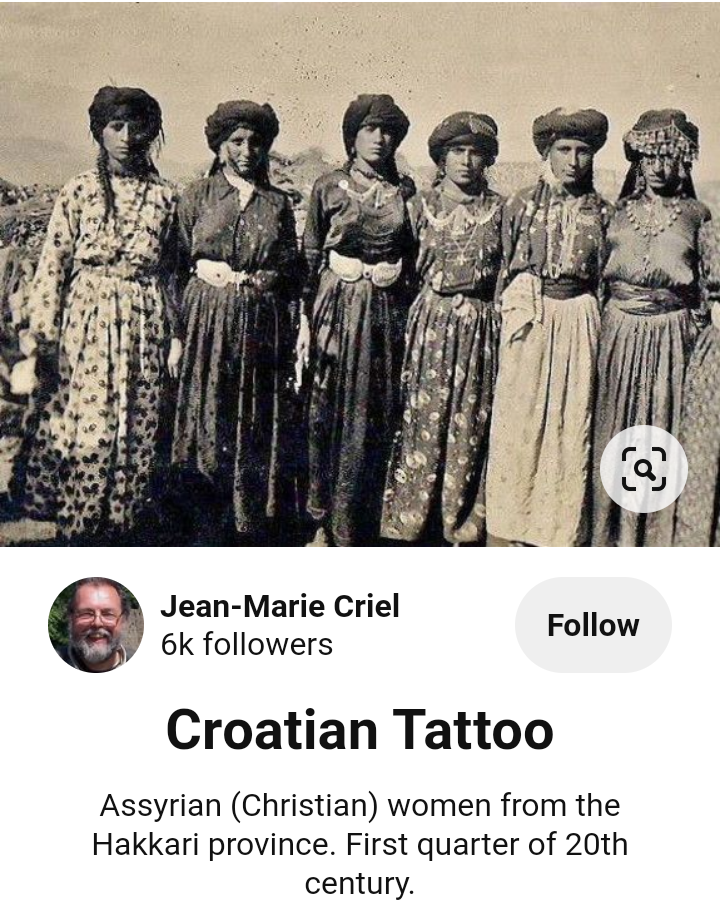Click the Assyrian women description text

click(x=359, y=844)
